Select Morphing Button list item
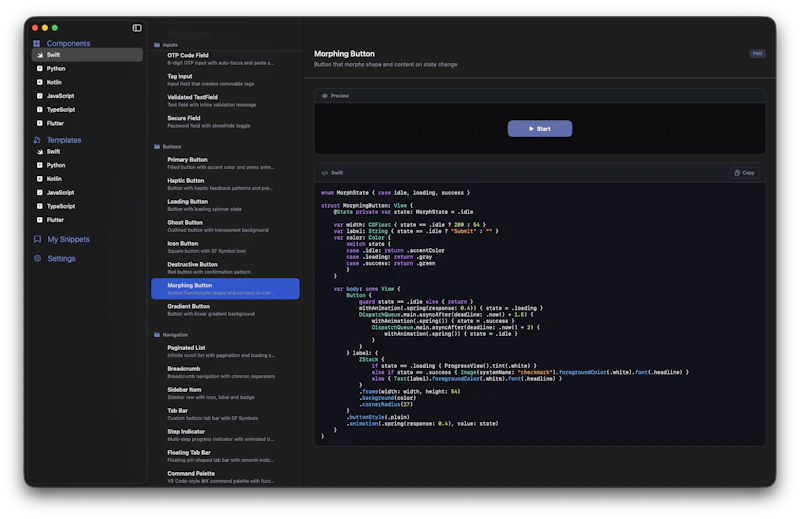Image resolution: width=800 pixels, height=519 pixels. [x=226, y=289]
